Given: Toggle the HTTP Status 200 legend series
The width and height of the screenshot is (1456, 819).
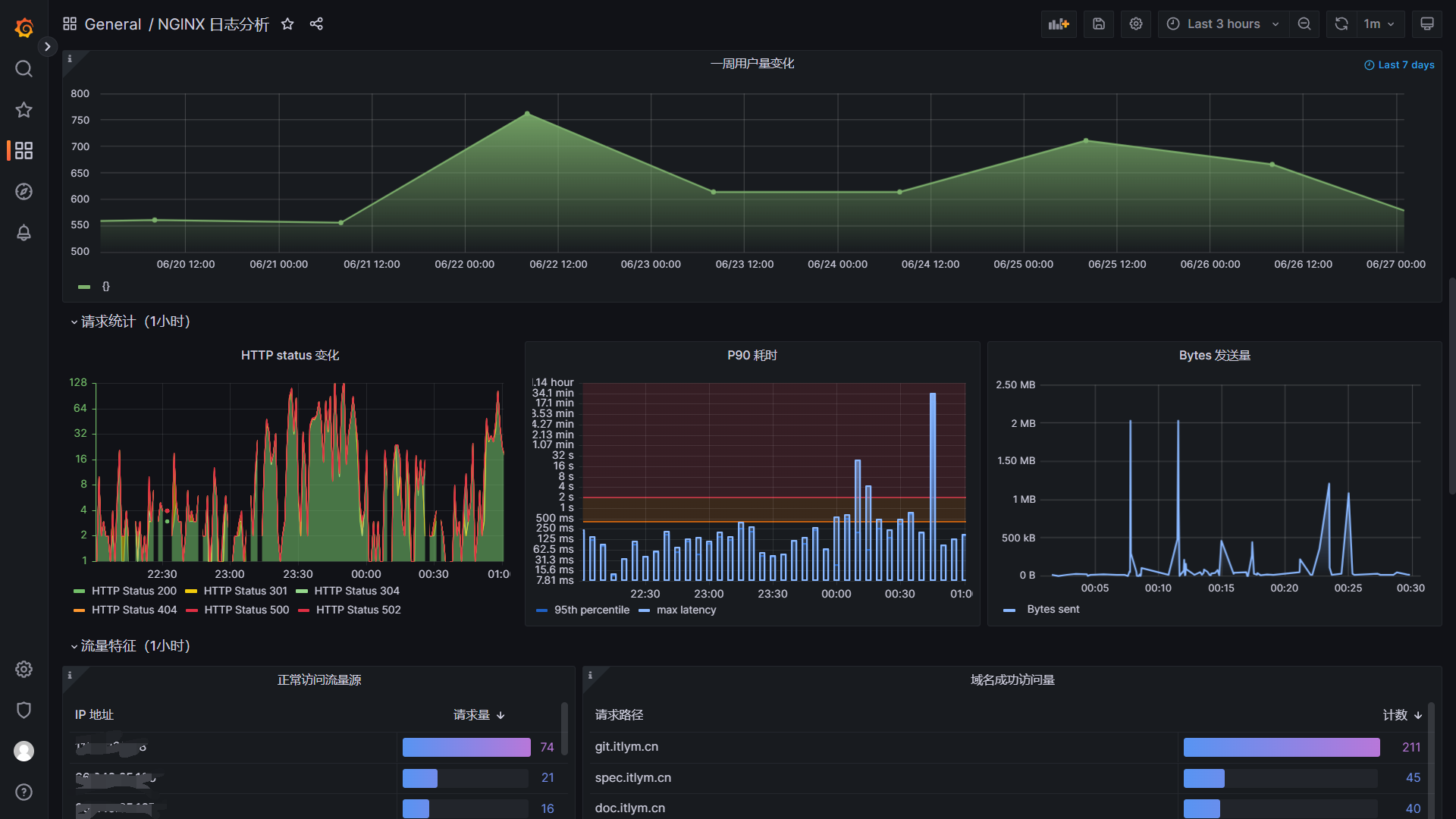Looking at the screenshot, I should [x=133, y=591].
